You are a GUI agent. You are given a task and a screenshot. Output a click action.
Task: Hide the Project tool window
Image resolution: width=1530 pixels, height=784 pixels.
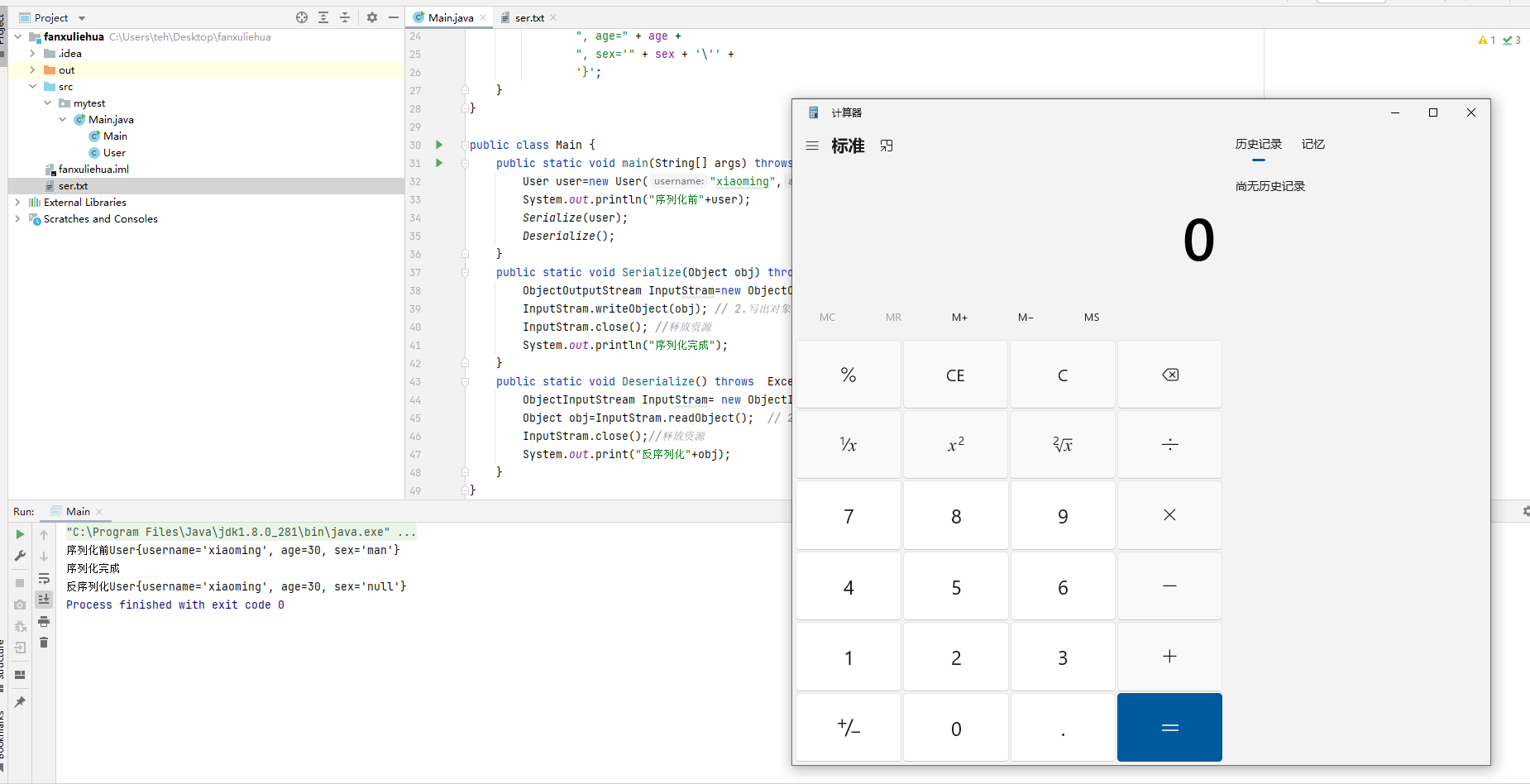point(394,17)
